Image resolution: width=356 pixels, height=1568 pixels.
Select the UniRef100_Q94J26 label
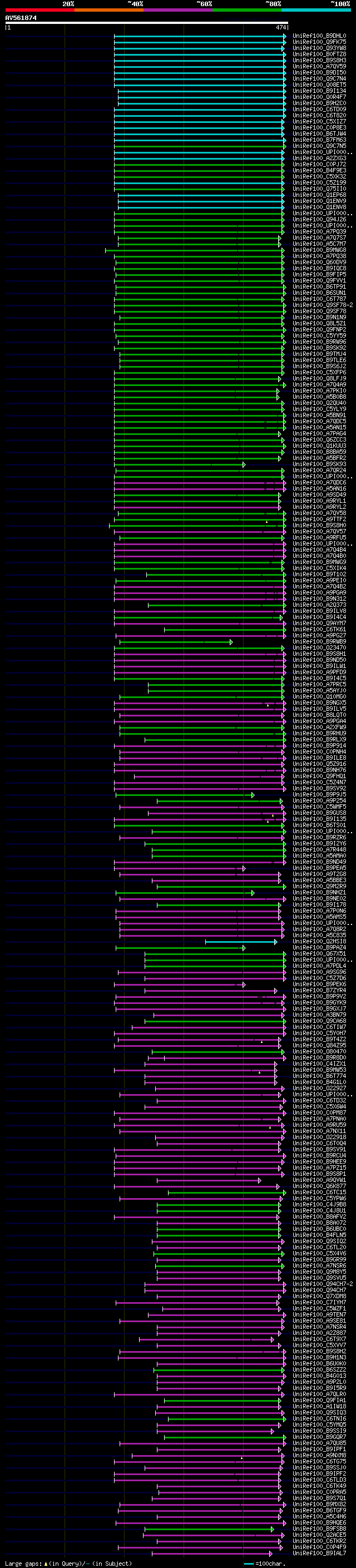319,219
